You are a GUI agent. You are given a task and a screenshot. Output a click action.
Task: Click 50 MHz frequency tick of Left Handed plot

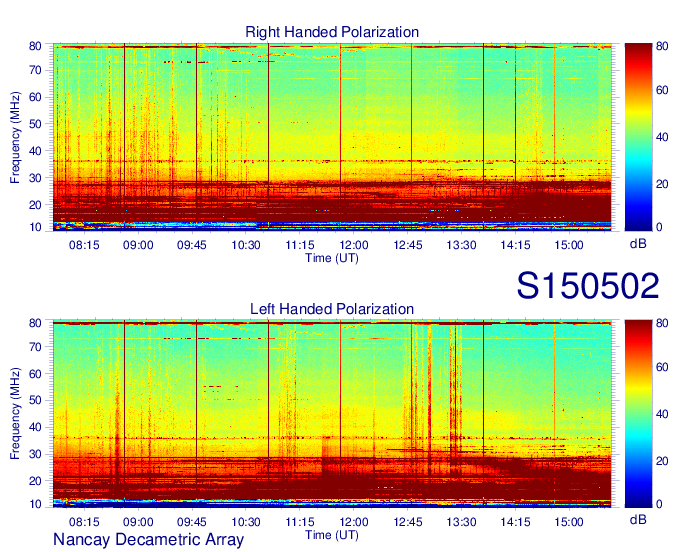35,400
